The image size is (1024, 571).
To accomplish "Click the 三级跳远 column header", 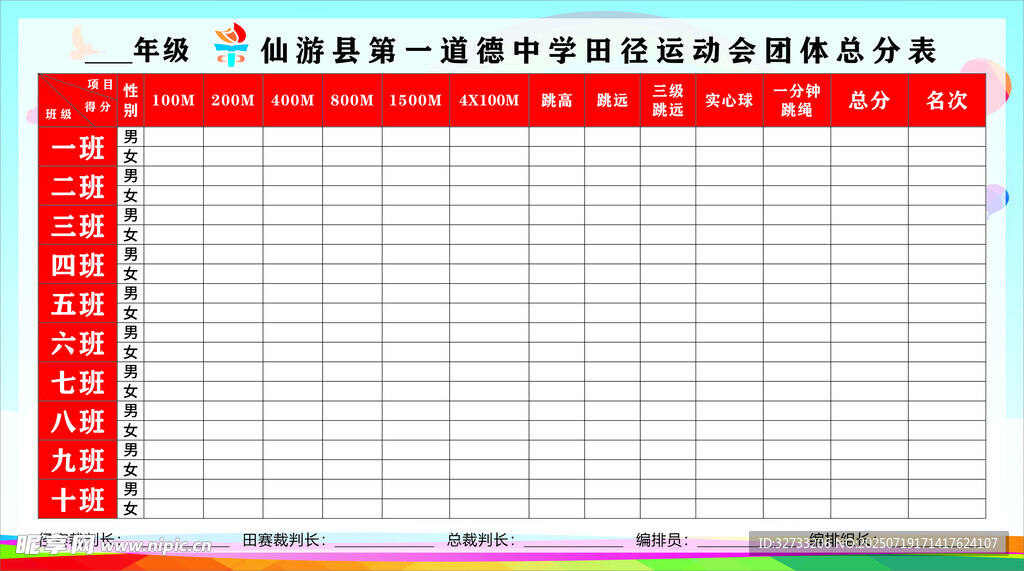I will click(667, 100).
